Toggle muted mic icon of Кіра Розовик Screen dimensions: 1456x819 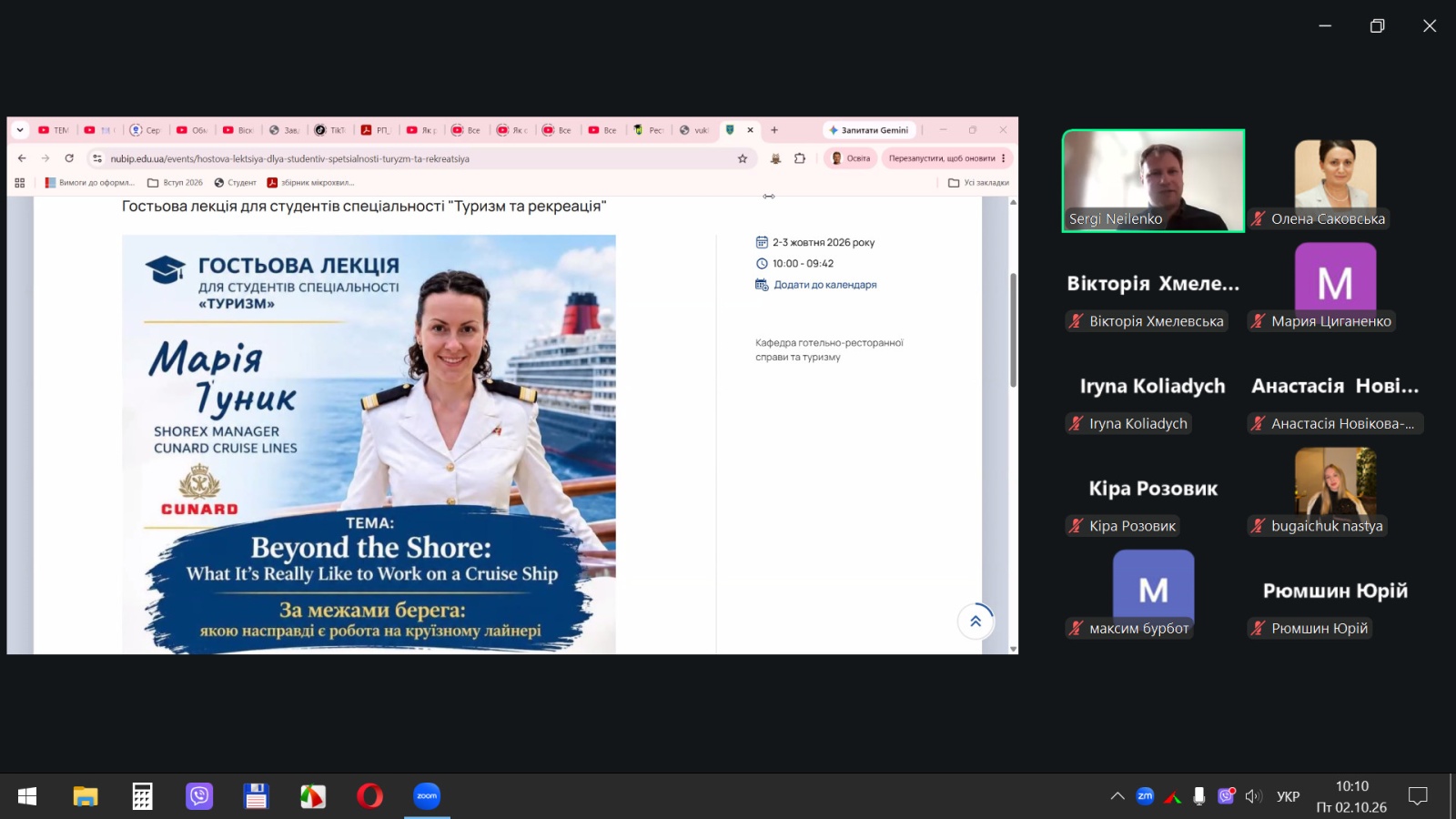(1077, 526)
